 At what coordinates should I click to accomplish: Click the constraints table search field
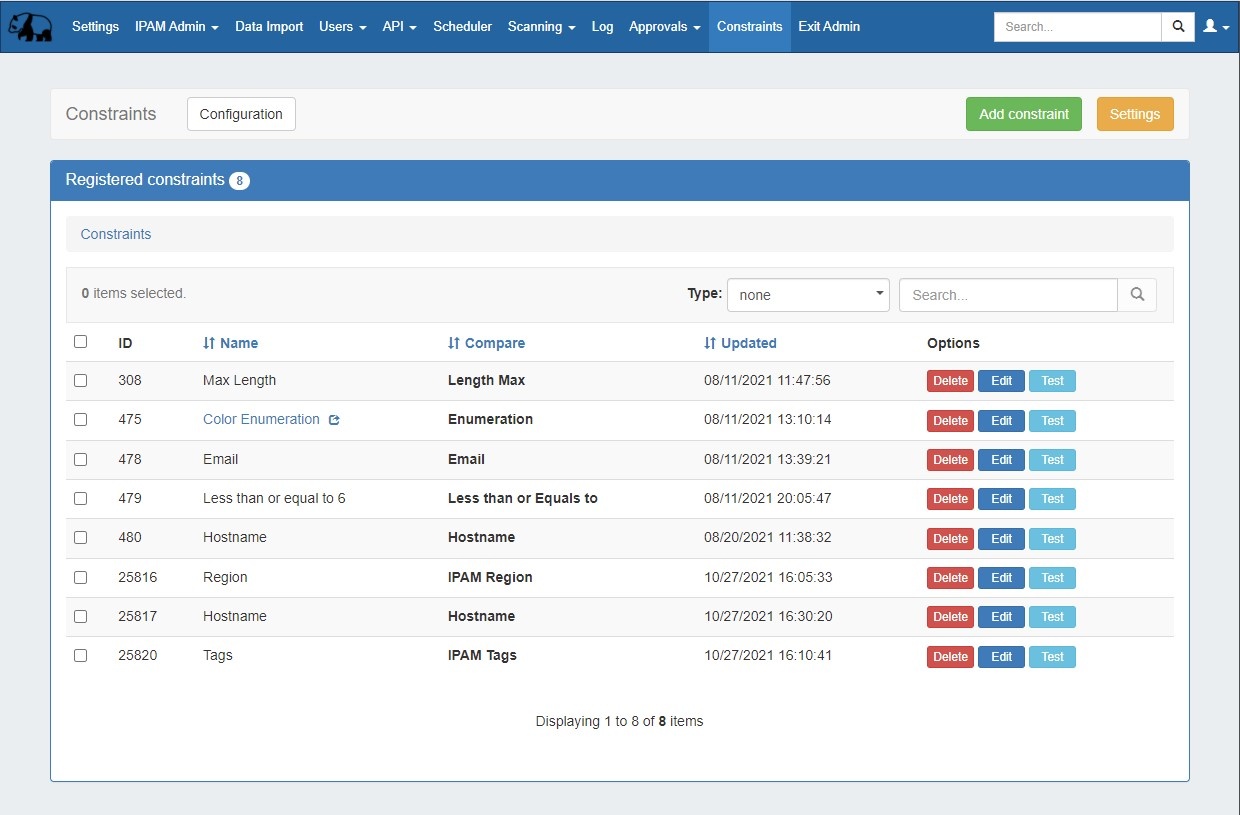tap(1007, 295)
